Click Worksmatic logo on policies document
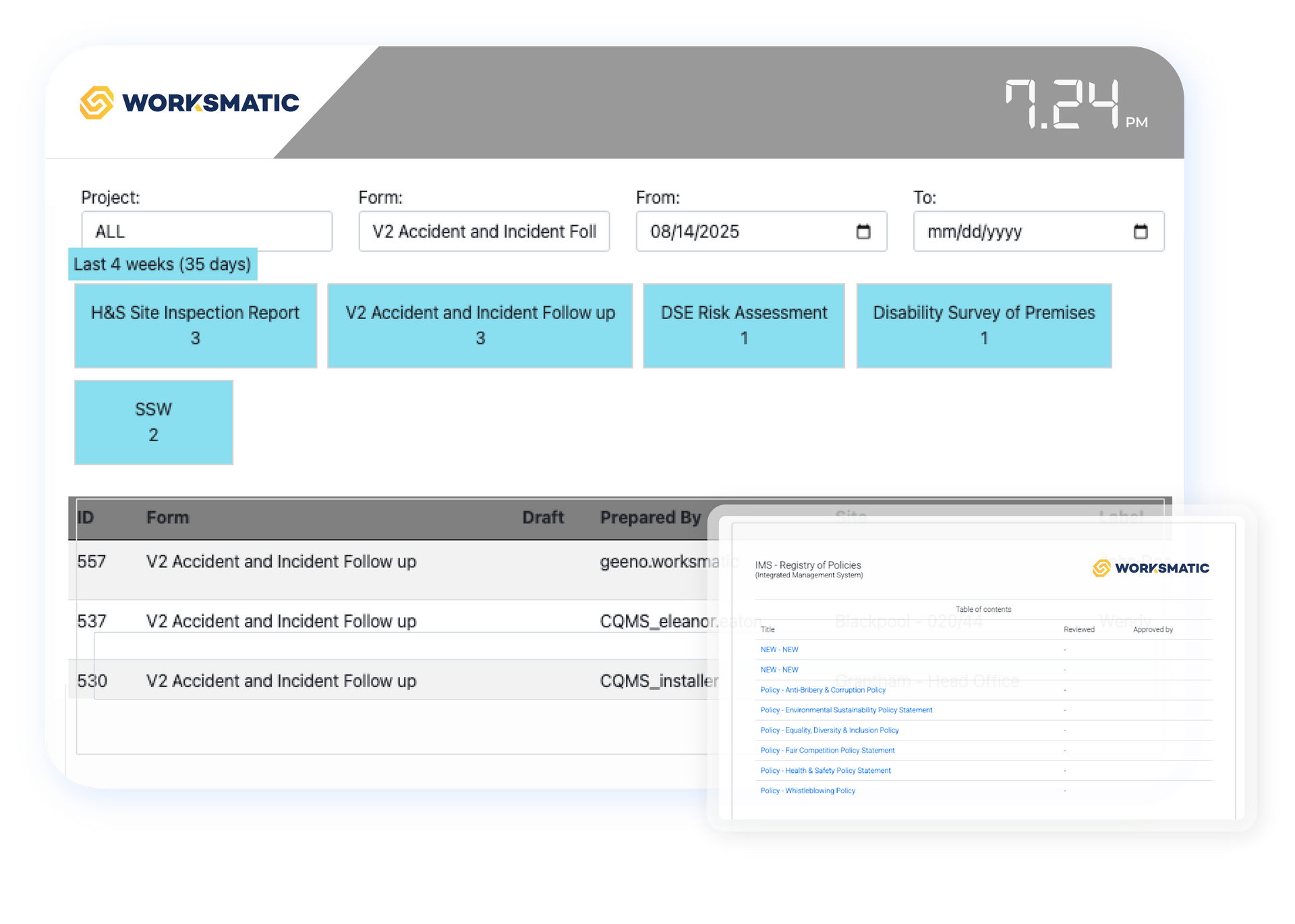The height and width of the screenshot is (924, 1295). (x=1151, y=568)
